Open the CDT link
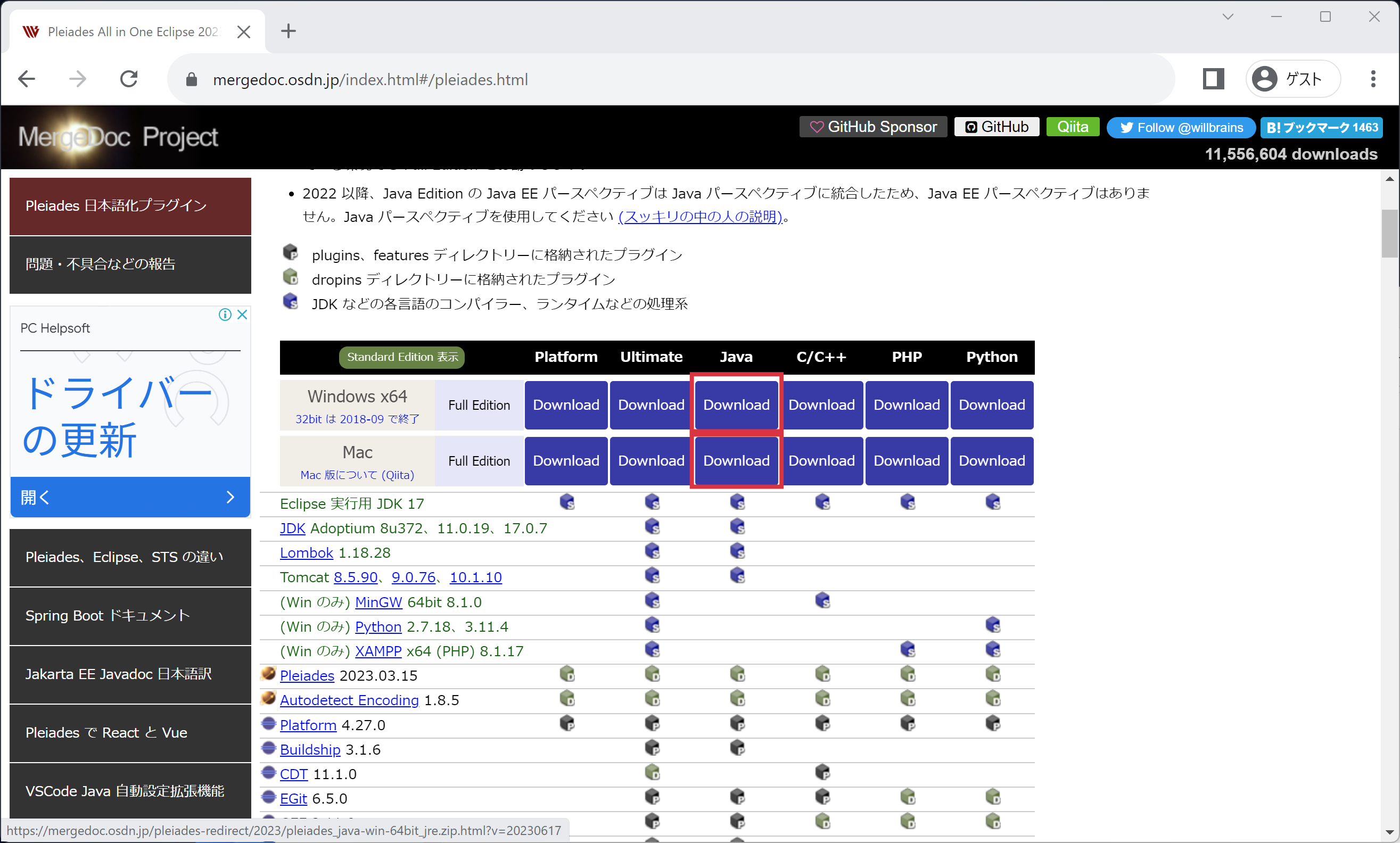 click(x=294, y=774)
